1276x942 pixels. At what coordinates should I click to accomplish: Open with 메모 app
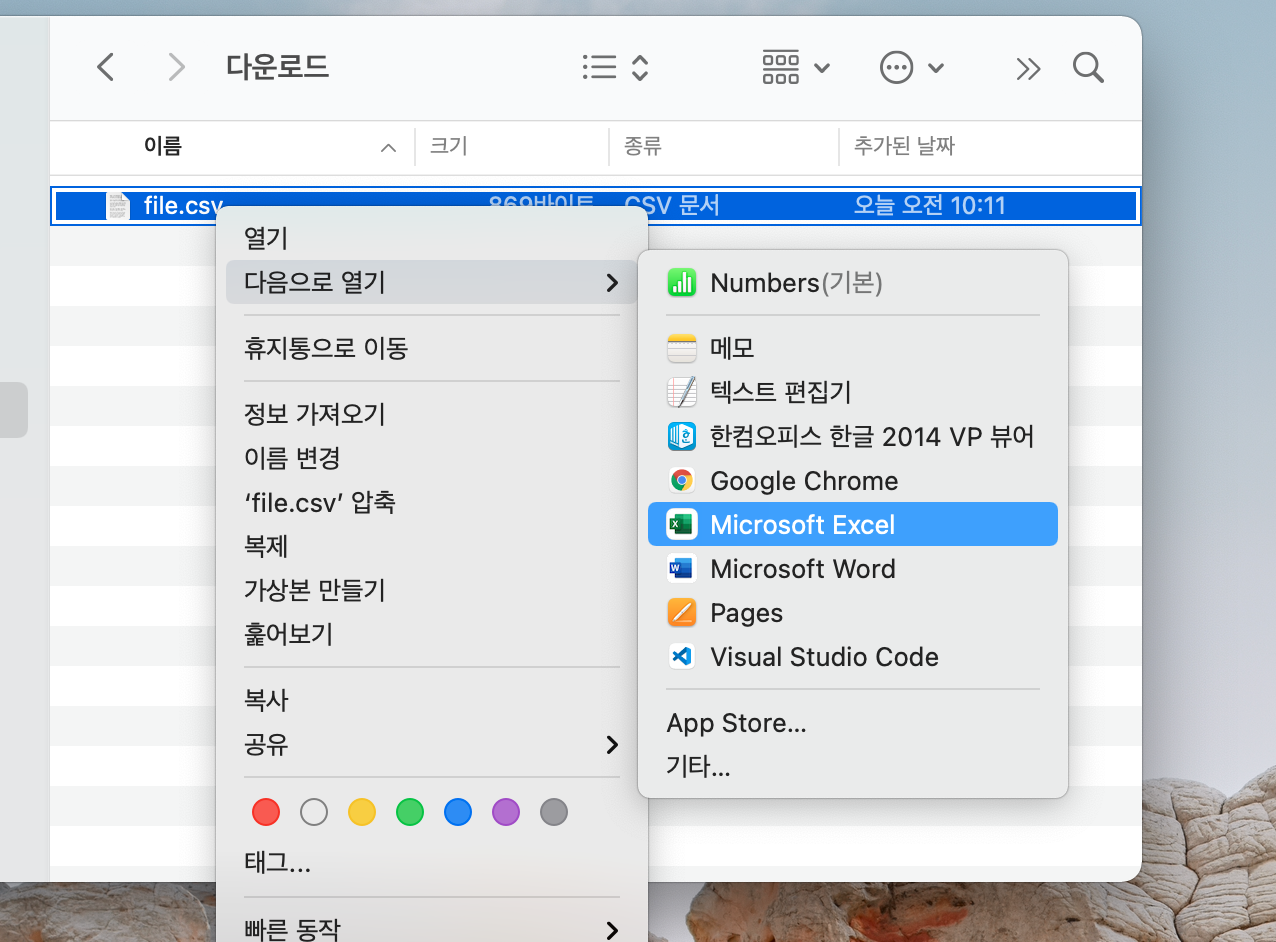click(853, 348)
